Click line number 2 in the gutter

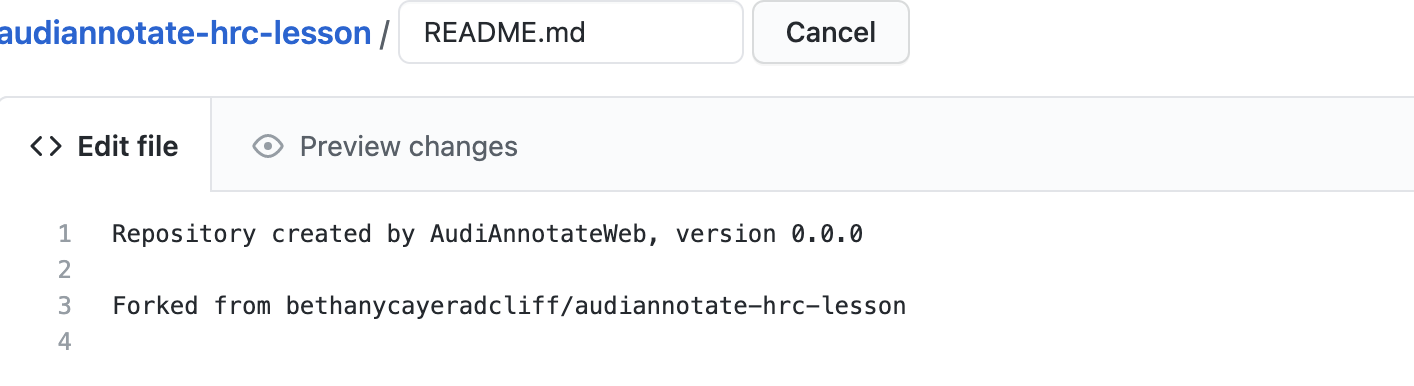[65, 270]
